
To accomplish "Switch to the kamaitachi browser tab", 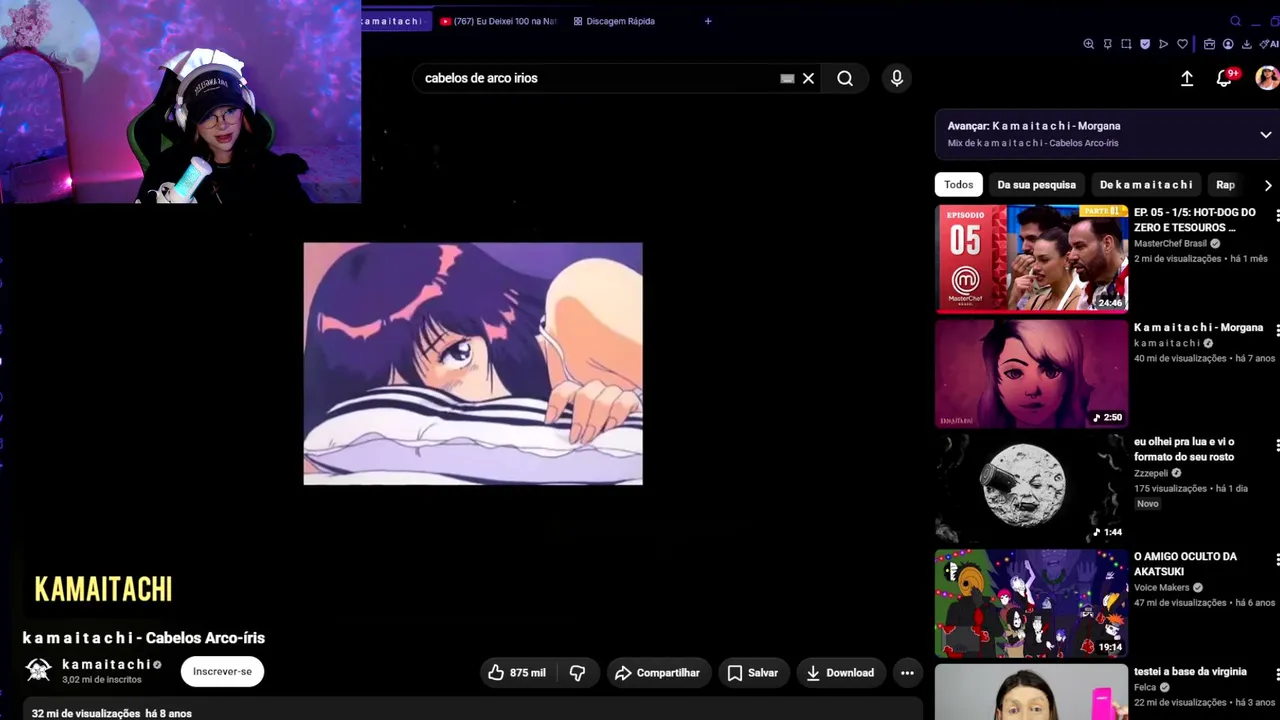I will [393, 21].
